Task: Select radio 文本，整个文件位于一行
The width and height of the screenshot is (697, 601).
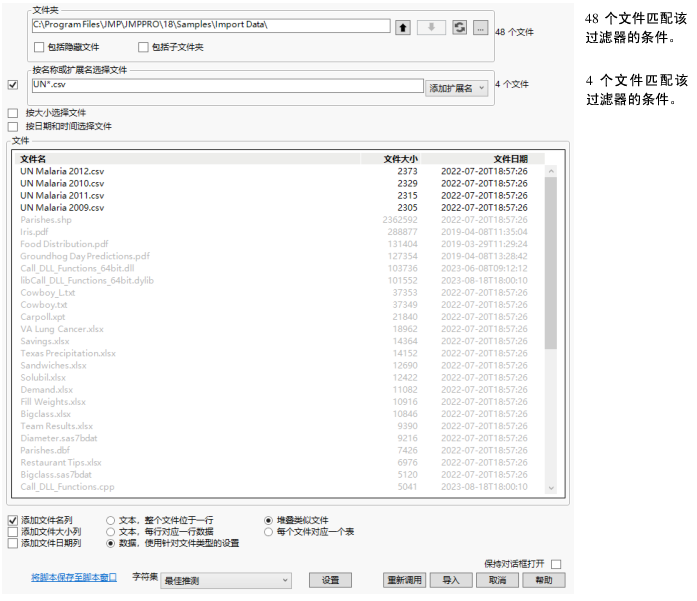Action: [x=111, y=520]
